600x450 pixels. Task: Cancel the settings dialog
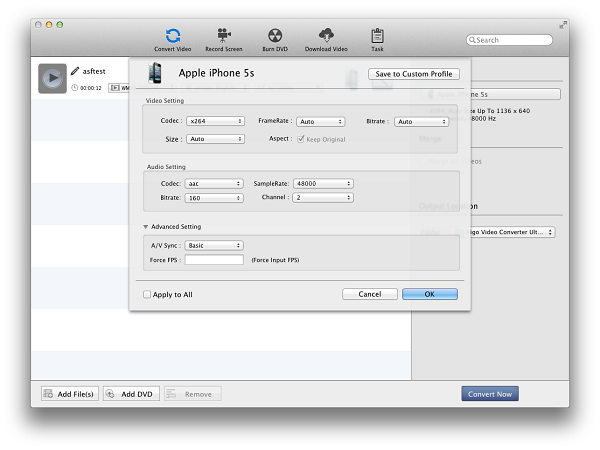(x=370, y=294)
